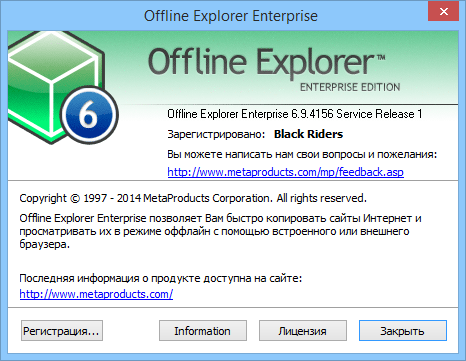Open the Information button

pos(203,331)
